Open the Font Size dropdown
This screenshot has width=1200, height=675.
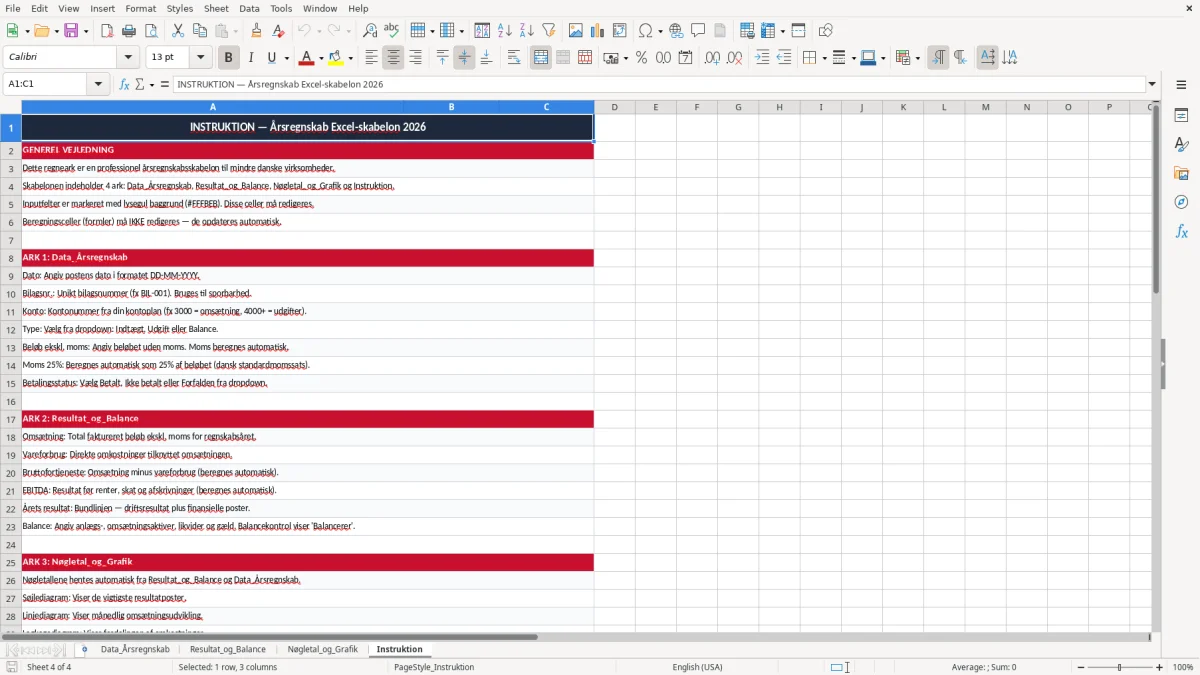[x=201, y=58]
